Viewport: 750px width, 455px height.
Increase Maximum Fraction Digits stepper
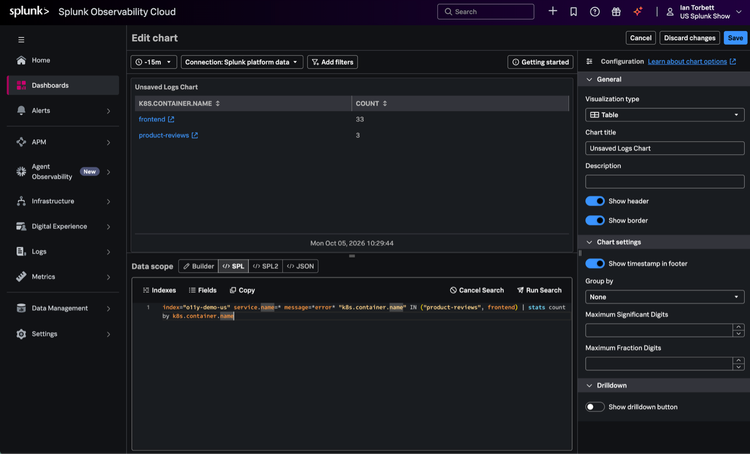tap(739, 360)
